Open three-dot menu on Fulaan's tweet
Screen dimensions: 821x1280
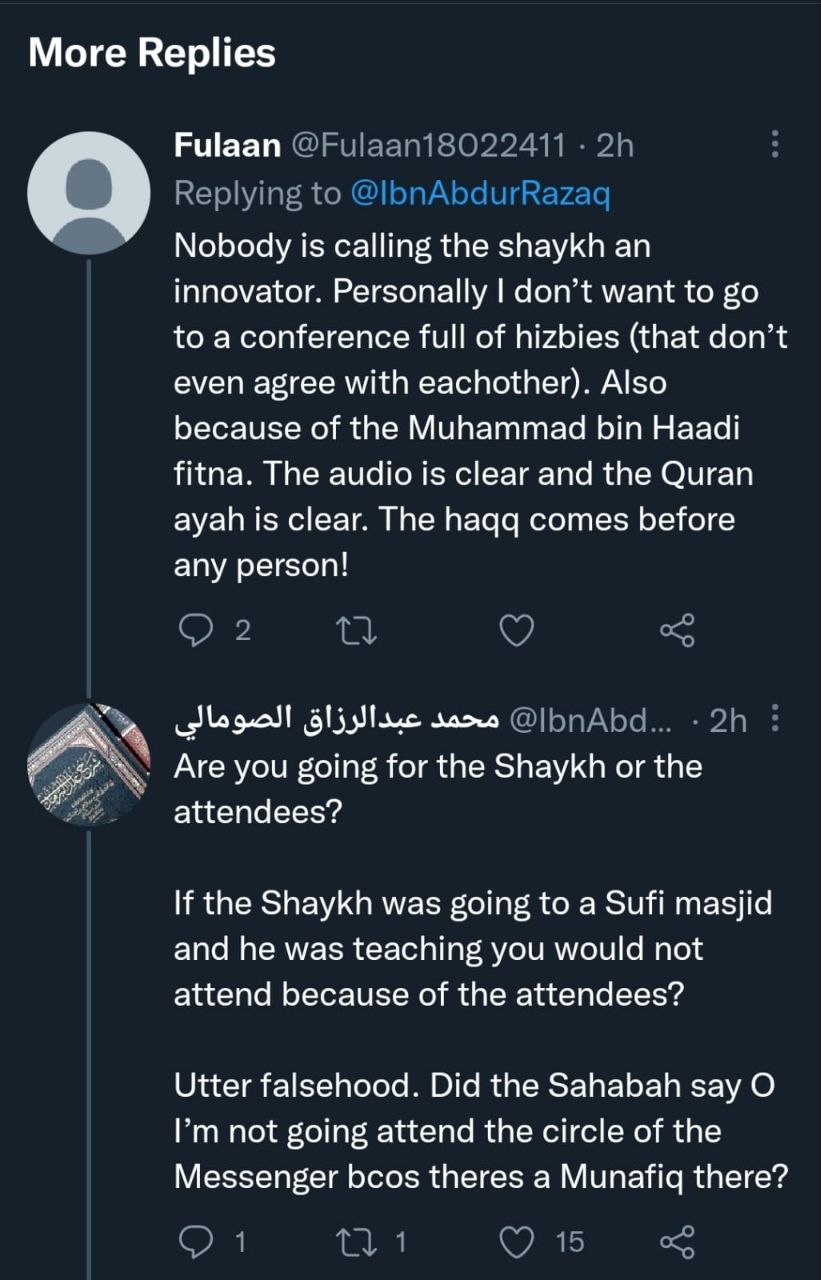click(x=774, y=145)
